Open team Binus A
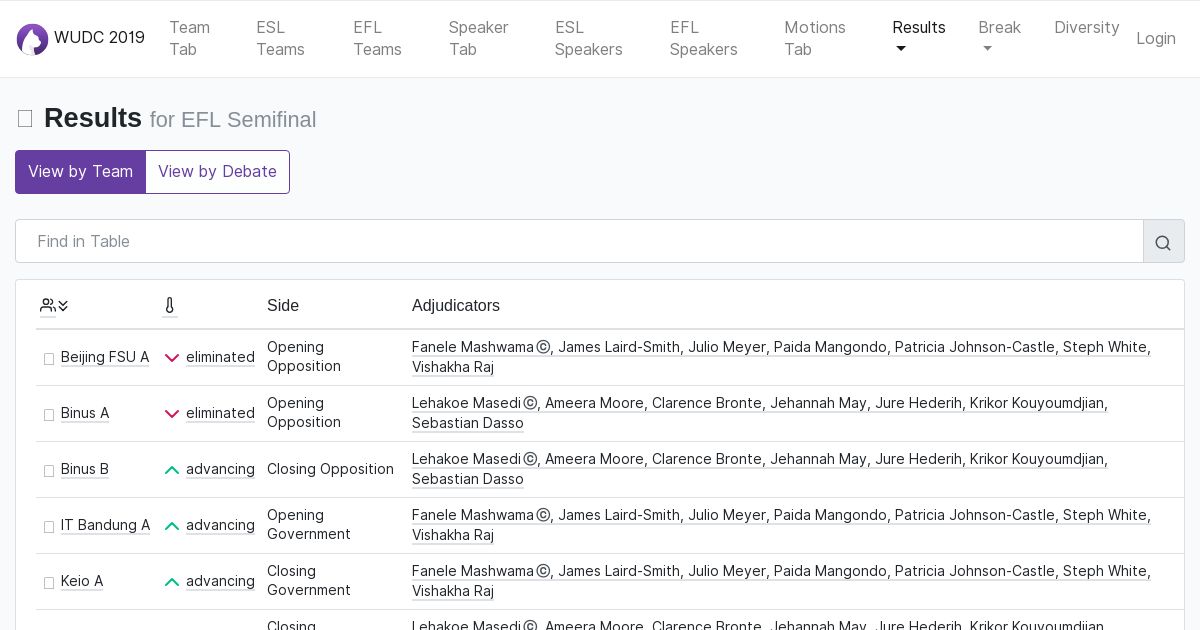The height and width of the screenshot is (630, 1200). (x=85, y=413)
